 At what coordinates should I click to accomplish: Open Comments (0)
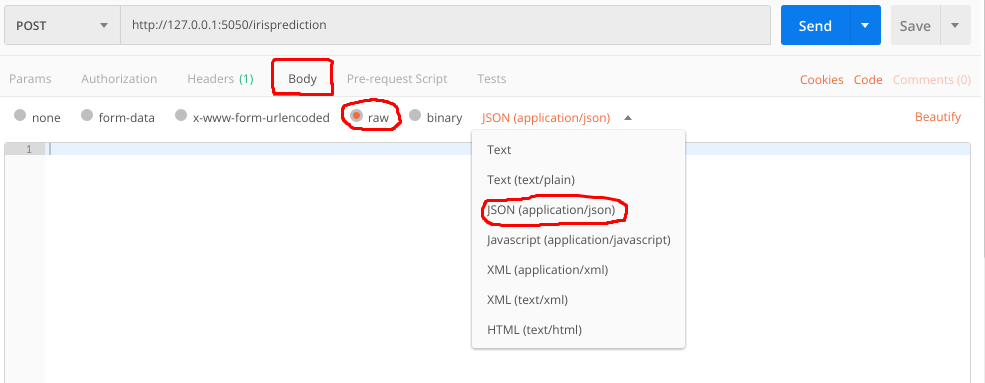(x=932, y=80)
